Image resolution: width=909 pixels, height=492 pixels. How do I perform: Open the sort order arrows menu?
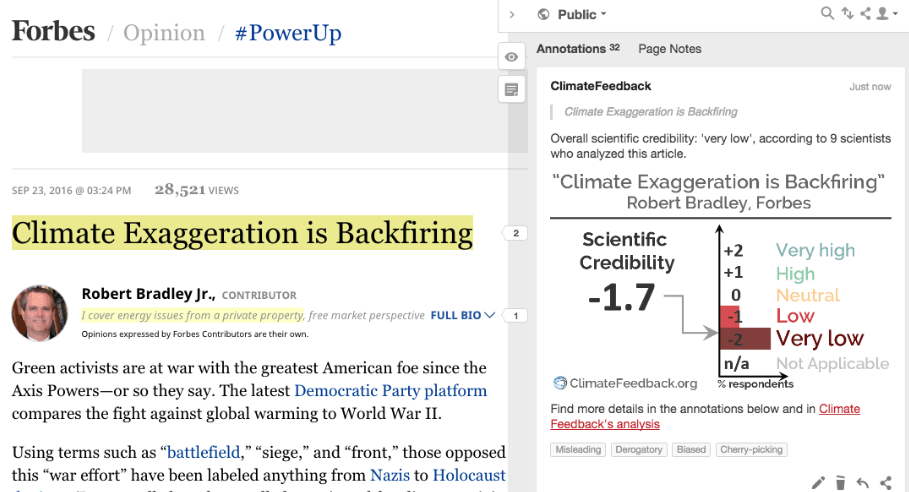click(848, 13)
